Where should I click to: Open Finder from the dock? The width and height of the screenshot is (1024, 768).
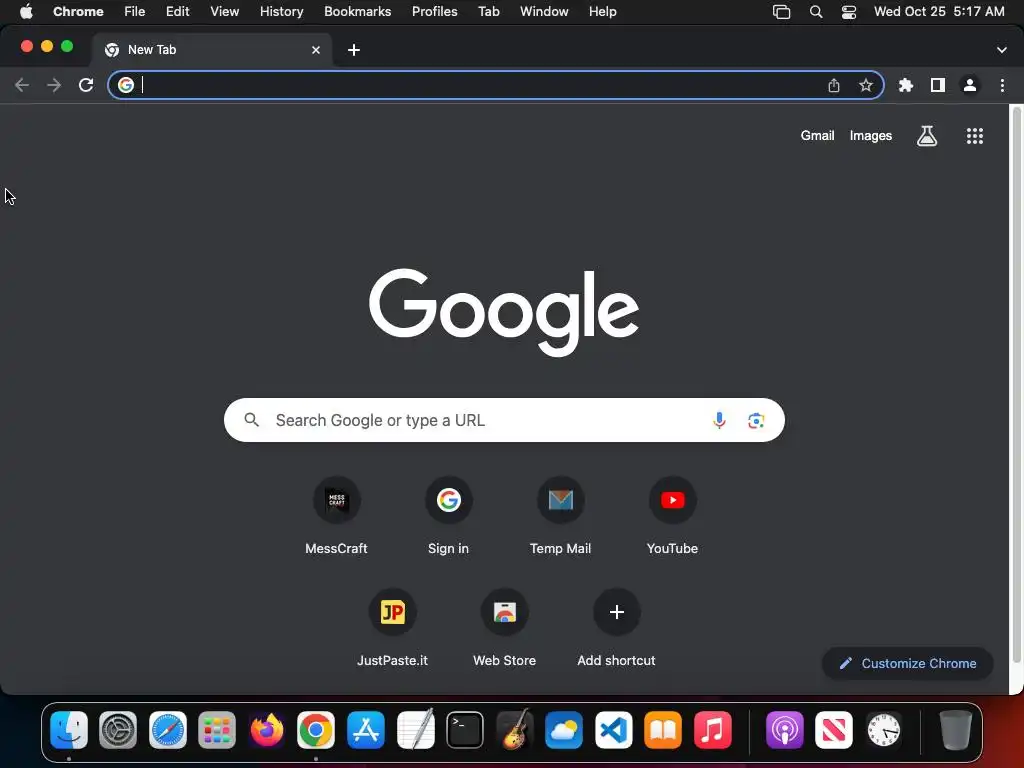pos(69,730)
